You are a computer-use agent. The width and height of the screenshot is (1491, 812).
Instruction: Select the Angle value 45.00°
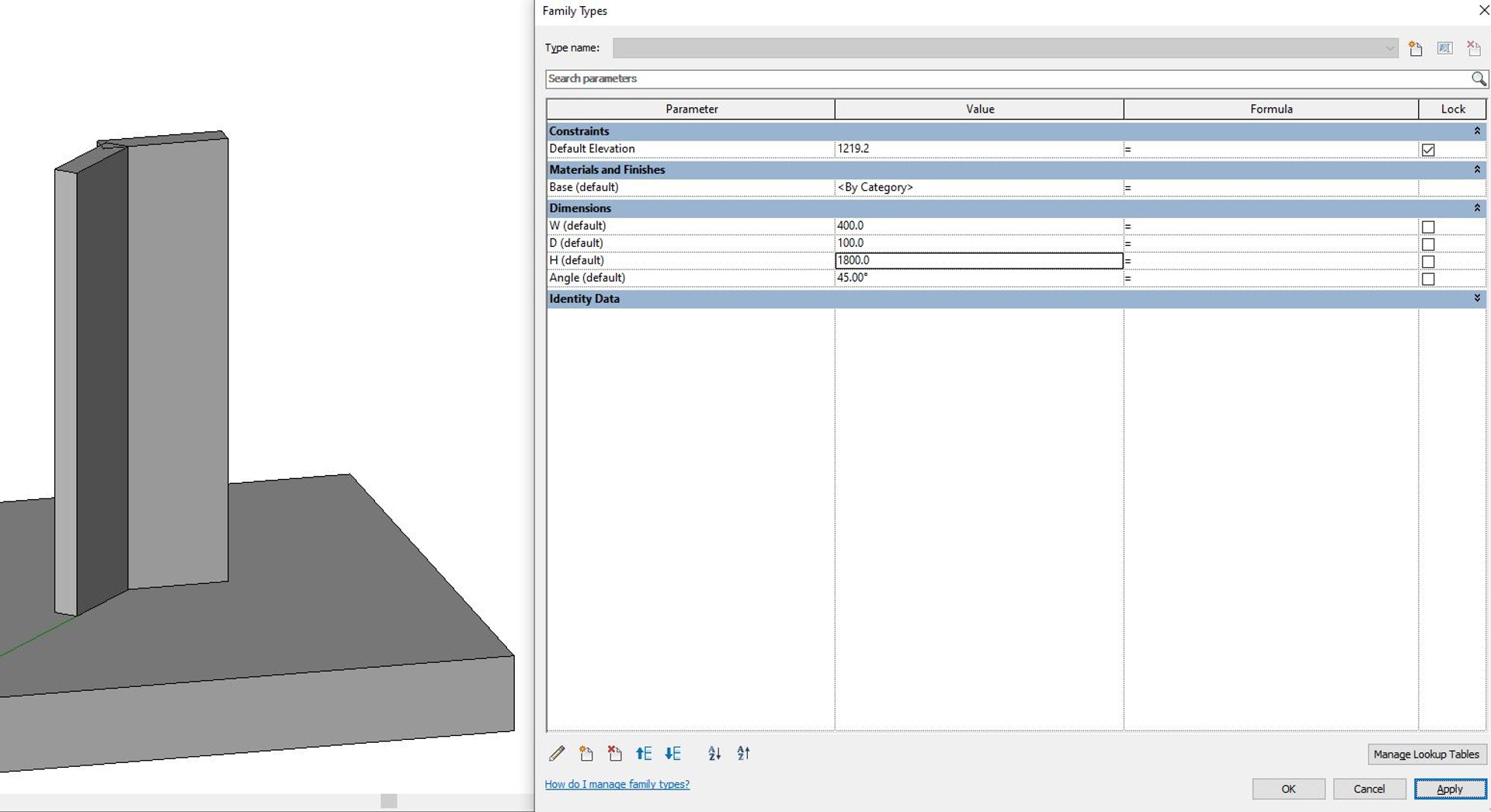tap(979, 278)
